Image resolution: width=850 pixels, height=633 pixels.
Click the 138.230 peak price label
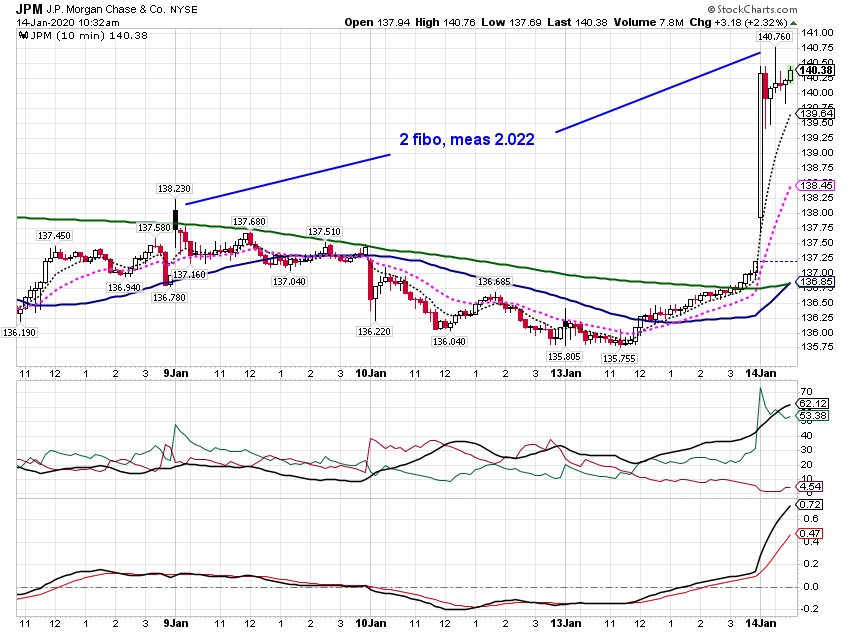point(174,189)
